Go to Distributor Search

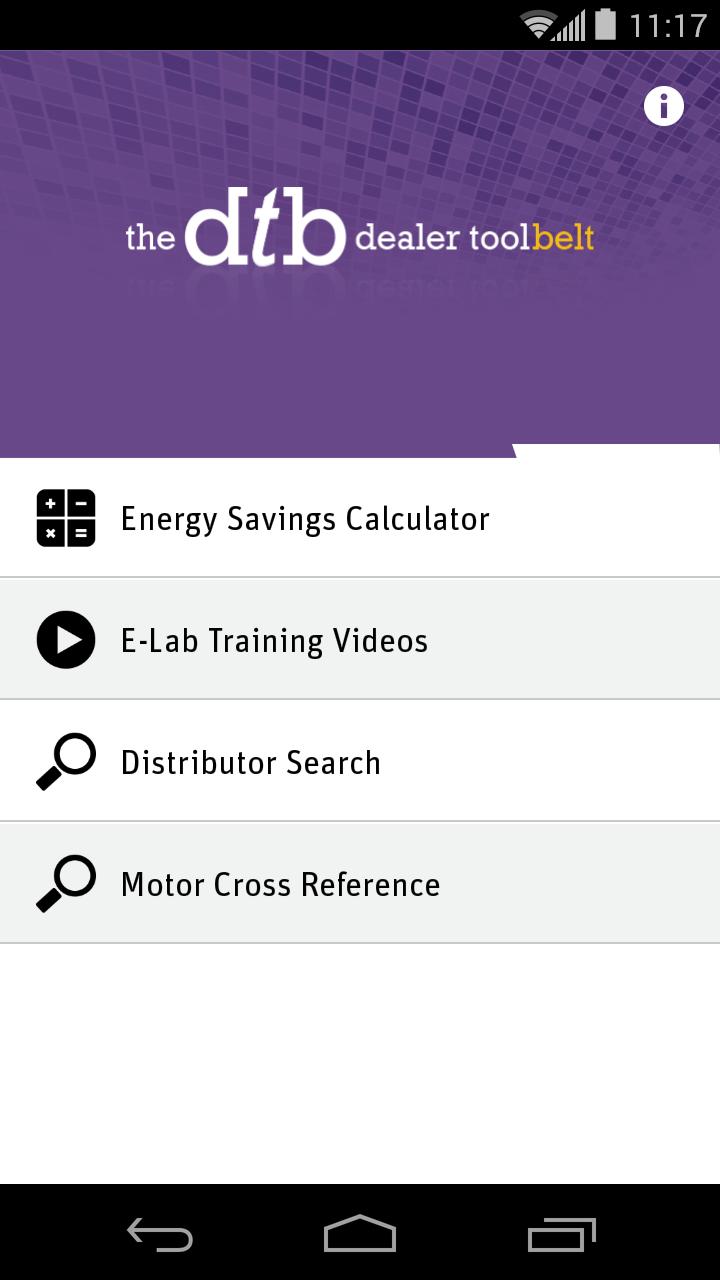tap(250, 762)
